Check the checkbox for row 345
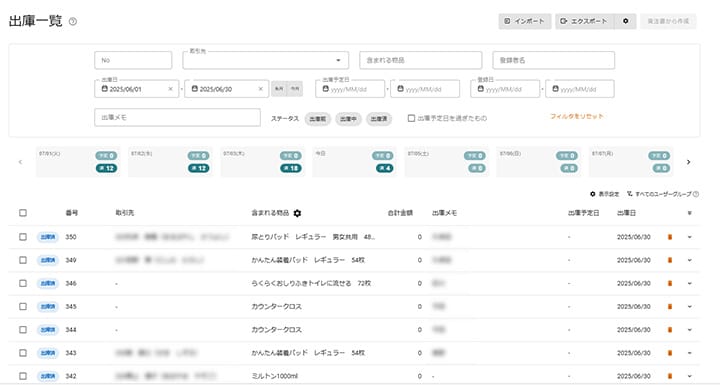Screen dimensions: 720x385 point(23,306)
